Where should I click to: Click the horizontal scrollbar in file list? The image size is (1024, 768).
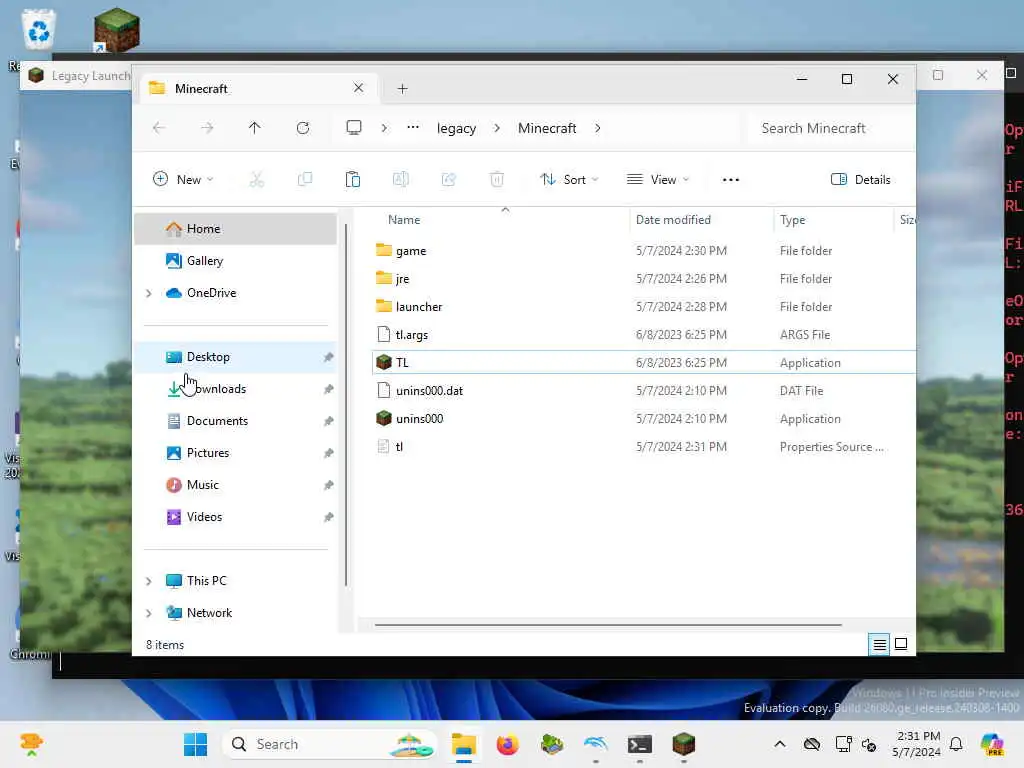(x=608, y=625)
